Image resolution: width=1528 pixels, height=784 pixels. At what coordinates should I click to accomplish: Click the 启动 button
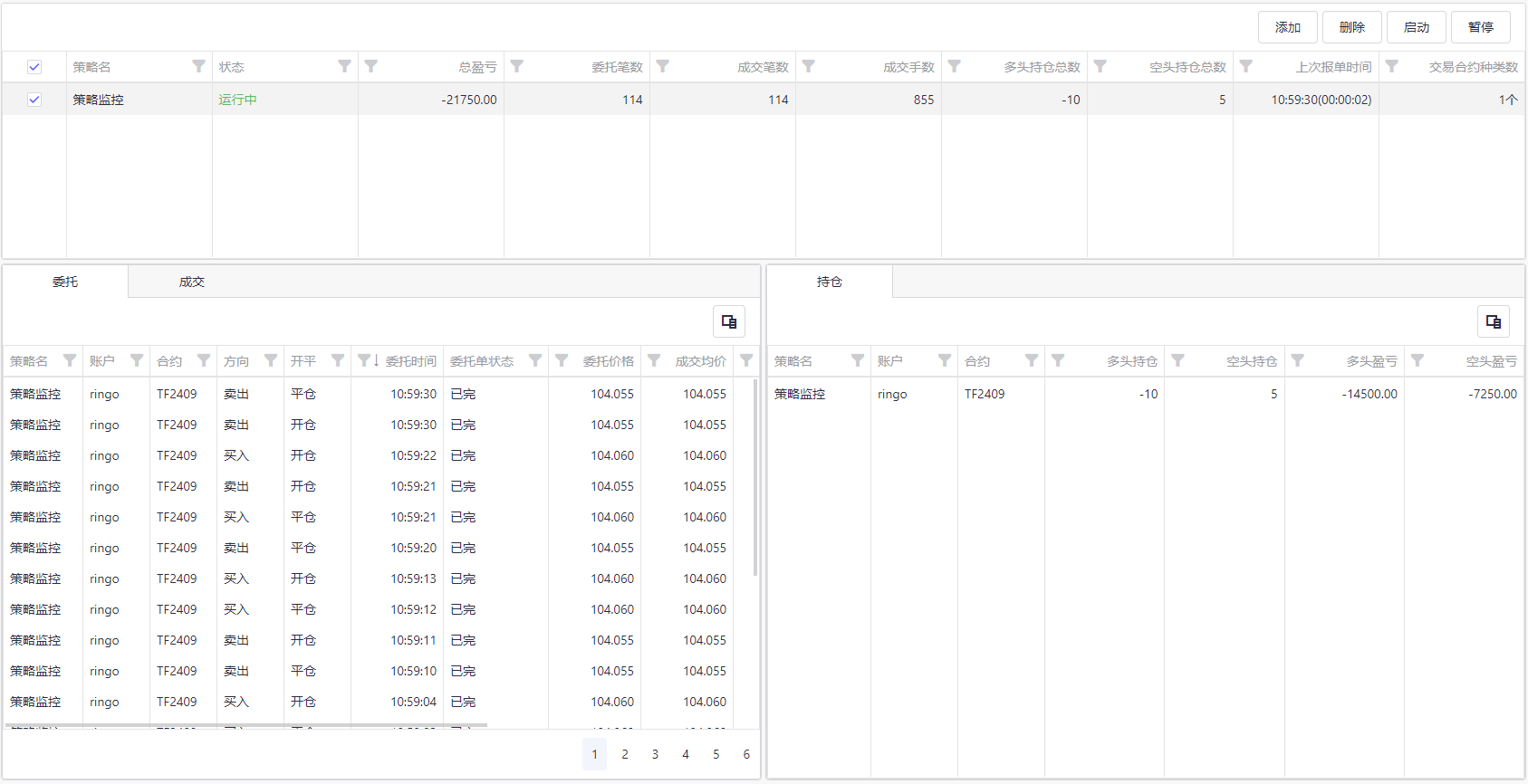click(x=1417, y=27)
